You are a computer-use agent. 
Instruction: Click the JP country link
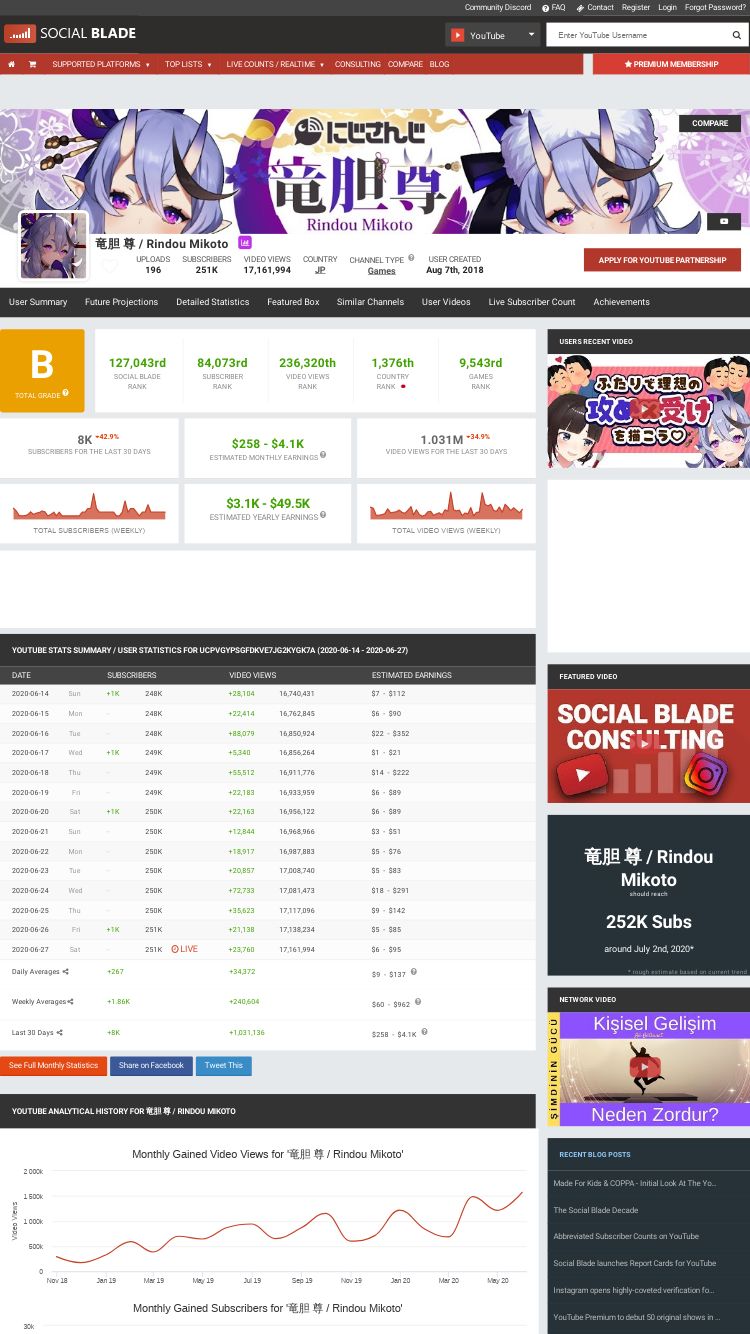pos(320,270)
